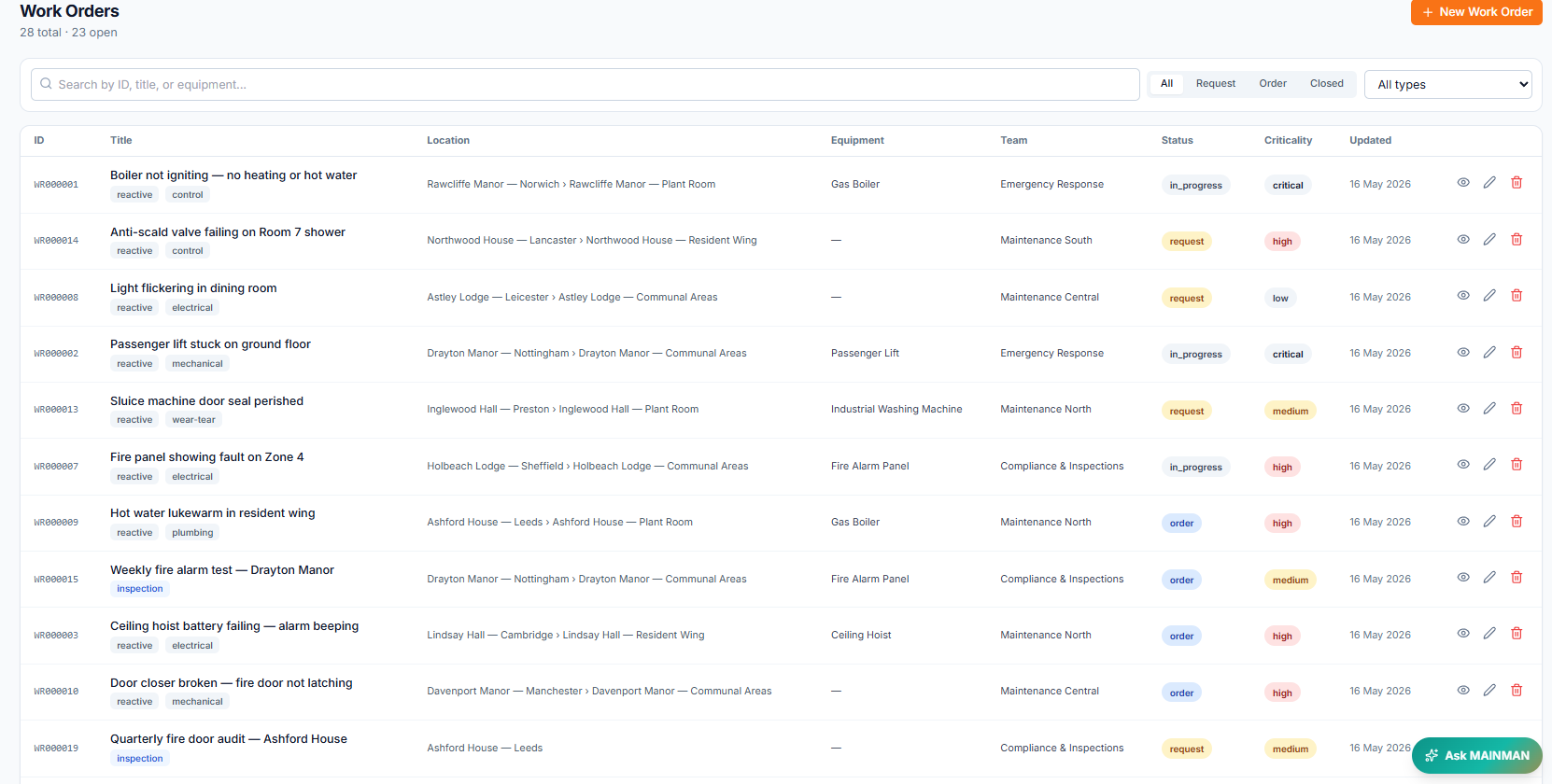Edit the Fire panel fault work order

point(1489,465)
